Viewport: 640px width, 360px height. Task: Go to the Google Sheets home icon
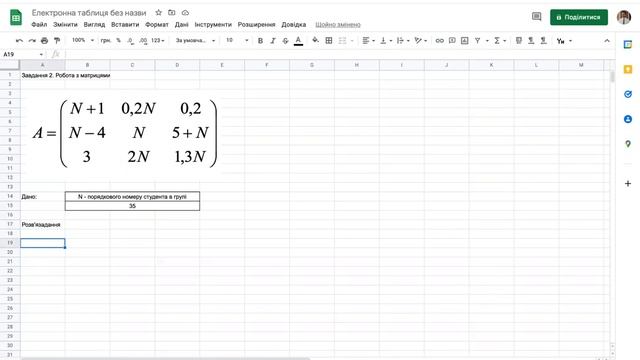pos(16,18)
